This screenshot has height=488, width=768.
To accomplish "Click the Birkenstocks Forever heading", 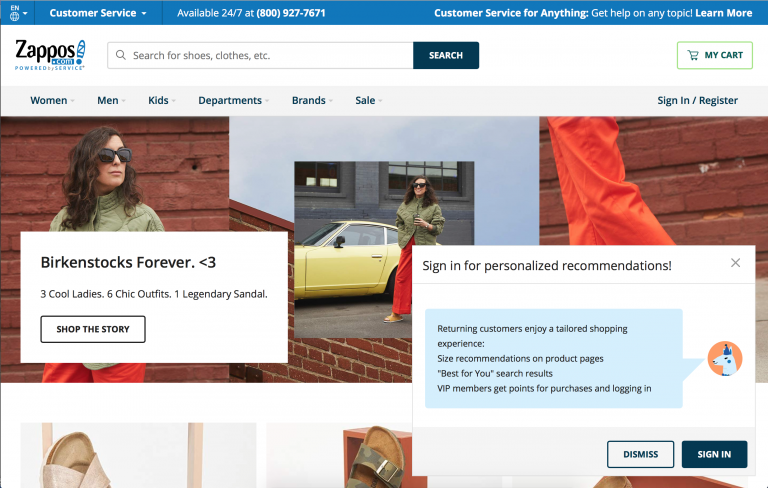I will 128,263.
